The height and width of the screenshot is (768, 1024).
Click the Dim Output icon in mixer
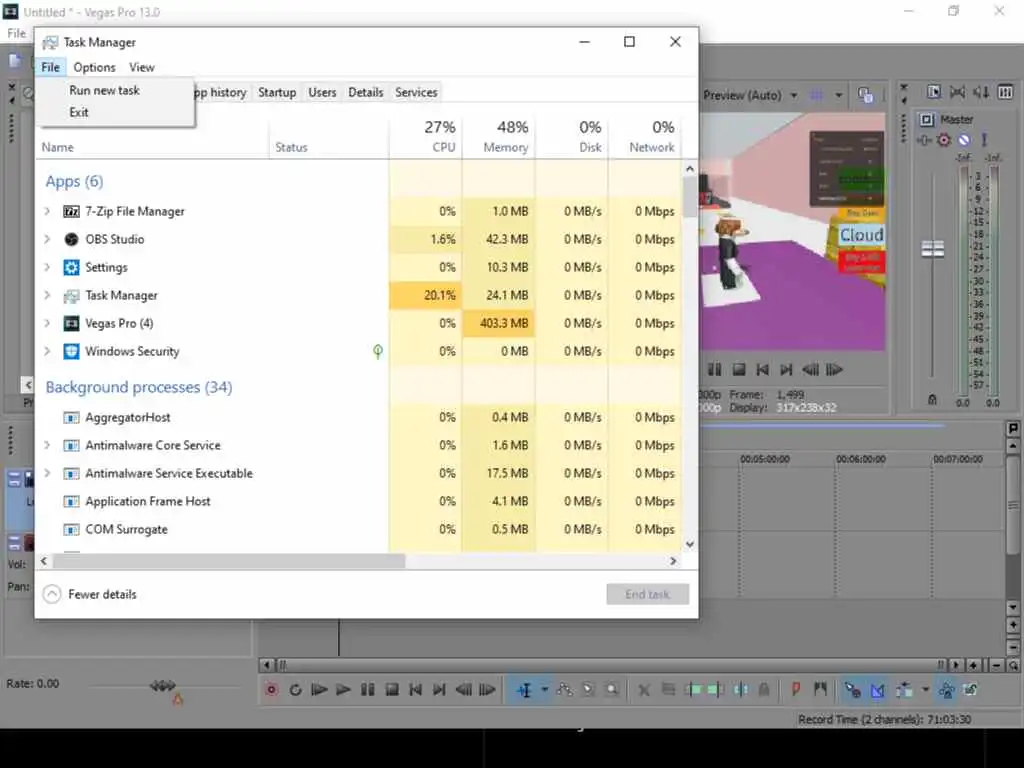pyautogui.click(x=981, y=92)
